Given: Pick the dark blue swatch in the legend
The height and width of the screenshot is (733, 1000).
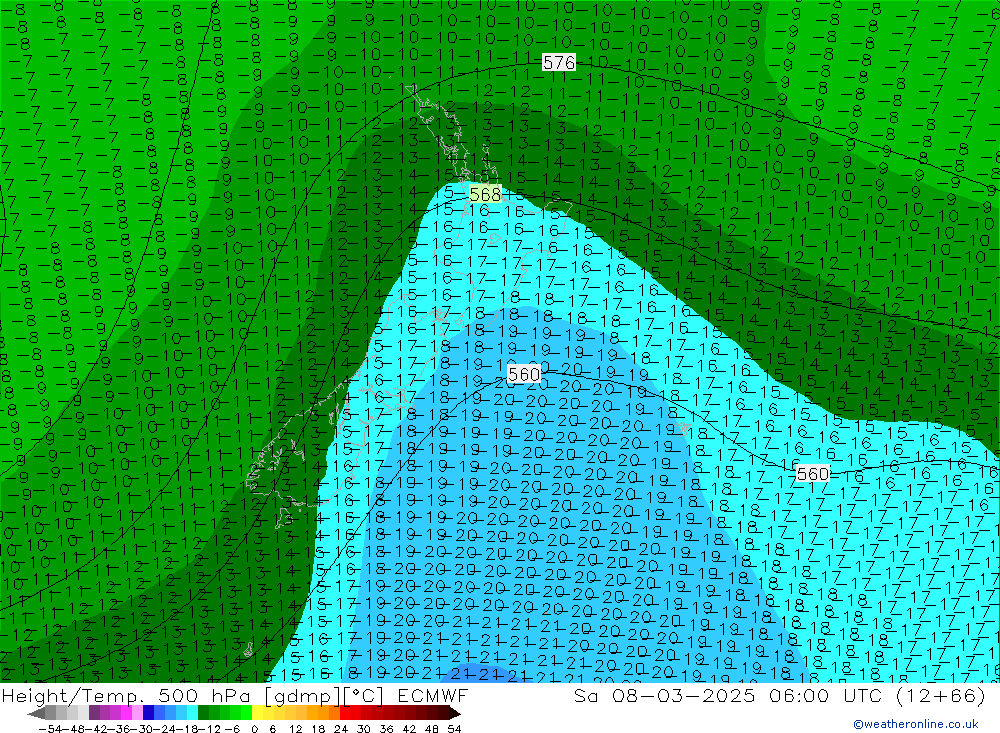Looking at the screenshot, I should coord(148,713).
